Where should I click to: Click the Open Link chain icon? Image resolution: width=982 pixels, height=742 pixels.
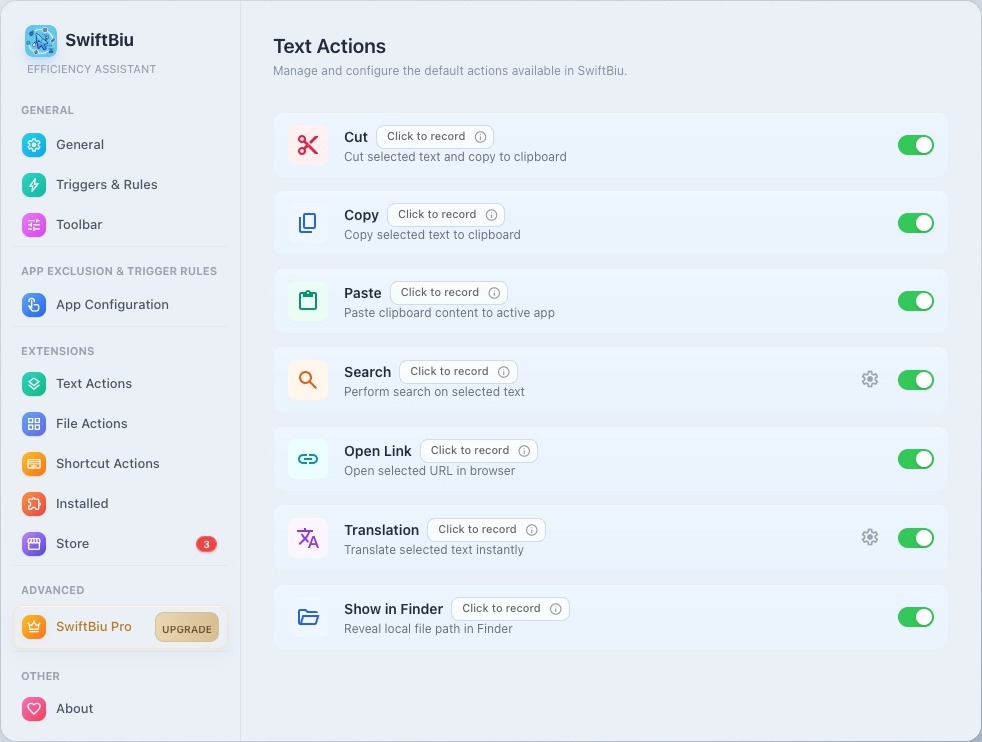pyautogui.click(x=308, y=459)
